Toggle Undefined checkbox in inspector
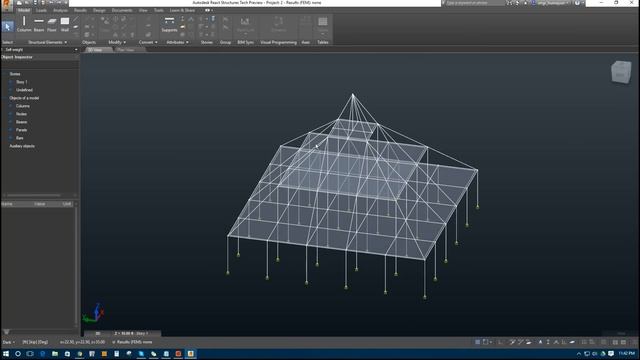Screen dimensions: 640x360 [x=11, y=90]
